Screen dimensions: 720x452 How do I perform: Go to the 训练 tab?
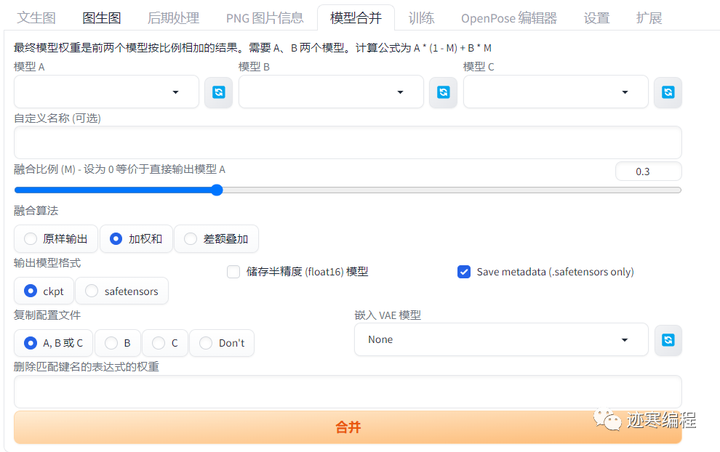tap(421, 18)
